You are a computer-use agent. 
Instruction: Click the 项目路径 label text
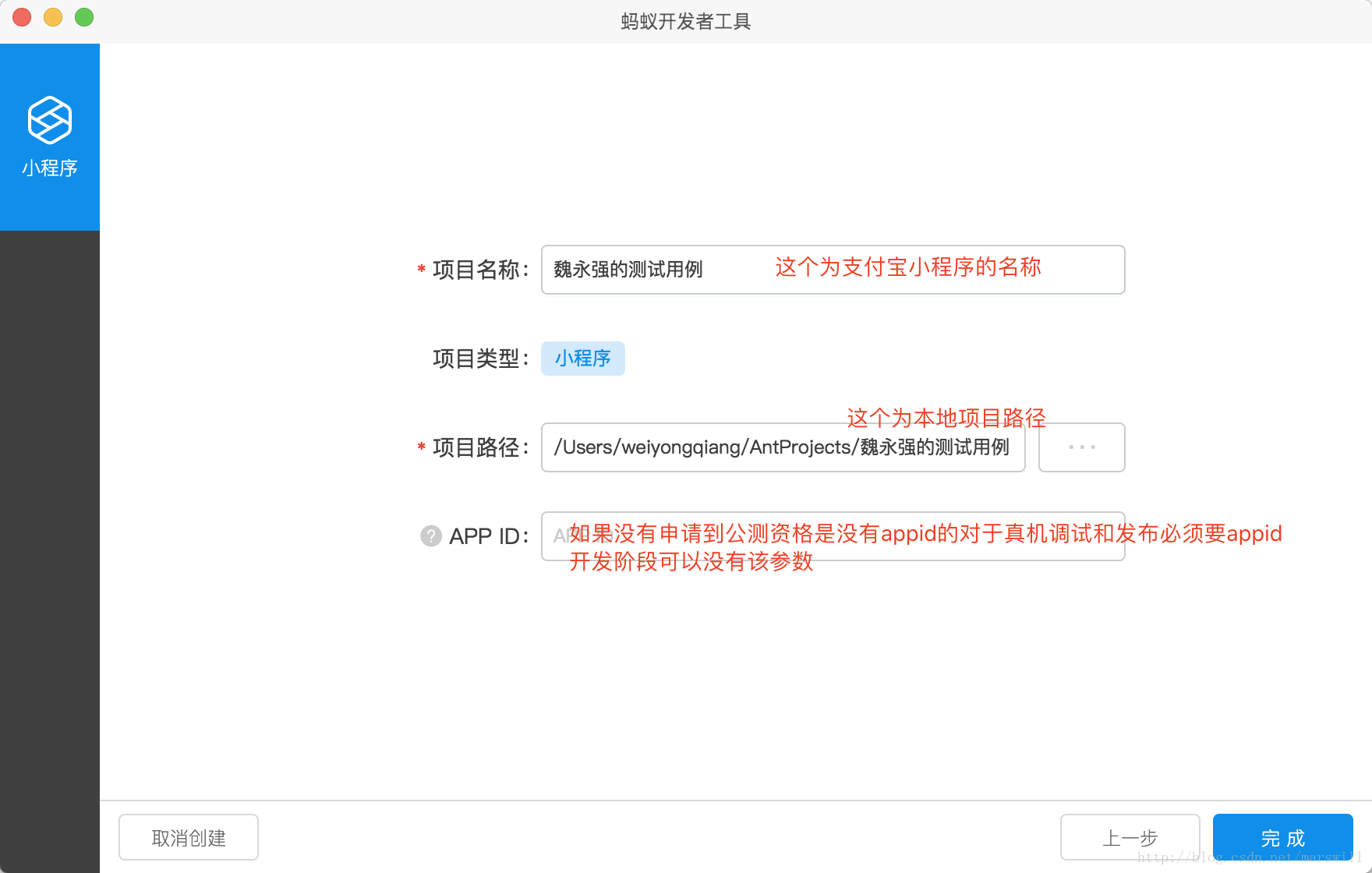coord(480,447)
